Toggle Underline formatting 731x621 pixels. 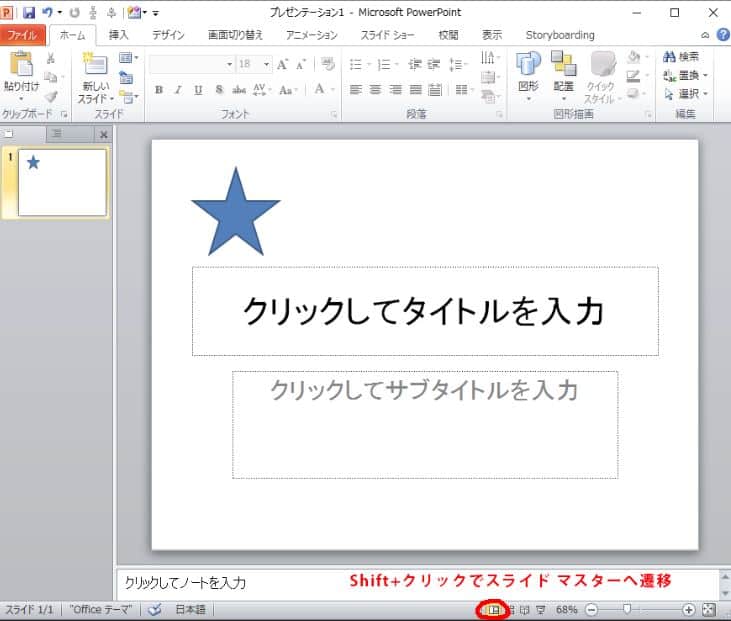click(x=198, y=90)
